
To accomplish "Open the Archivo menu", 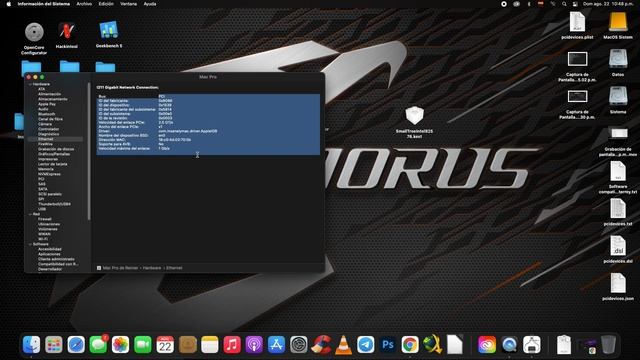I will 84,4.
